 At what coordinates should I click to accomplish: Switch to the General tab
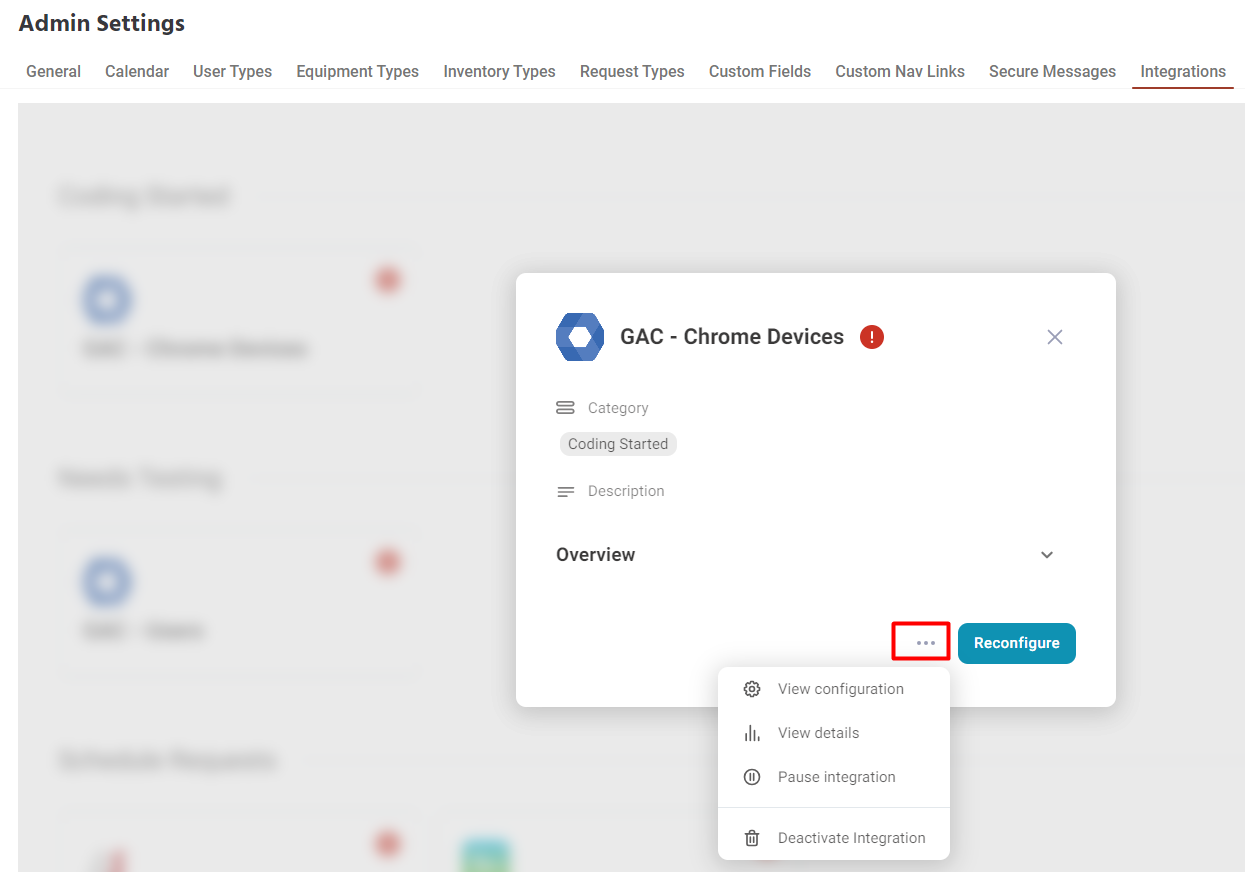click(54, 71)
